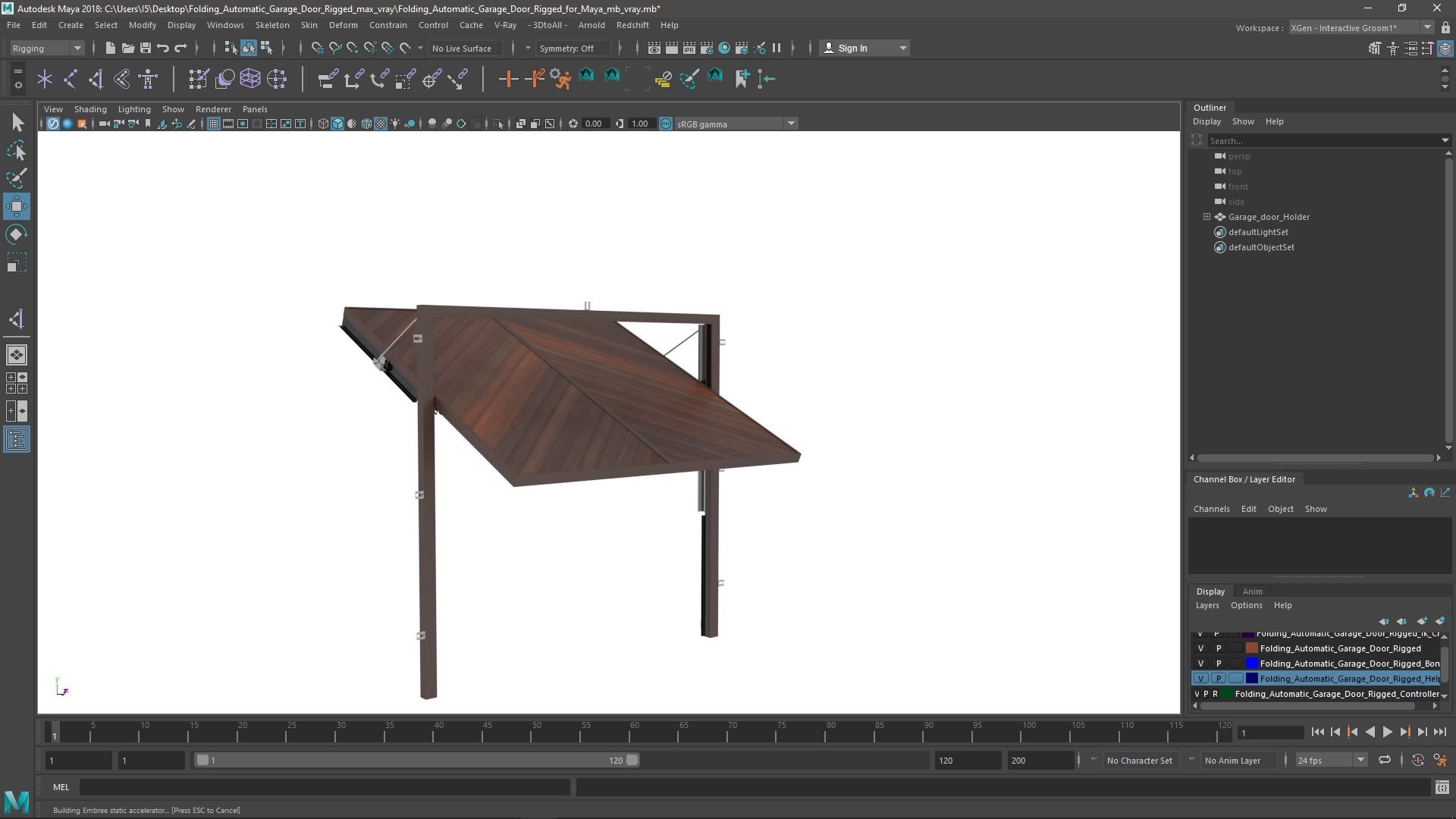Screen dimensions: 1456x819
Task: Click the Open Scene folder icon
Action: (127, 48)
